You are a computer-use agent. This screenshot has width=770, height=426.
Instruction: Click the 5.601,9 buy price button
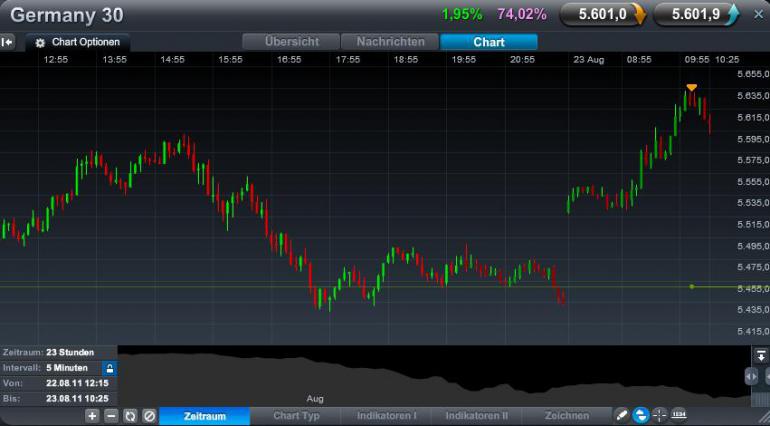(x=696, y=14)
